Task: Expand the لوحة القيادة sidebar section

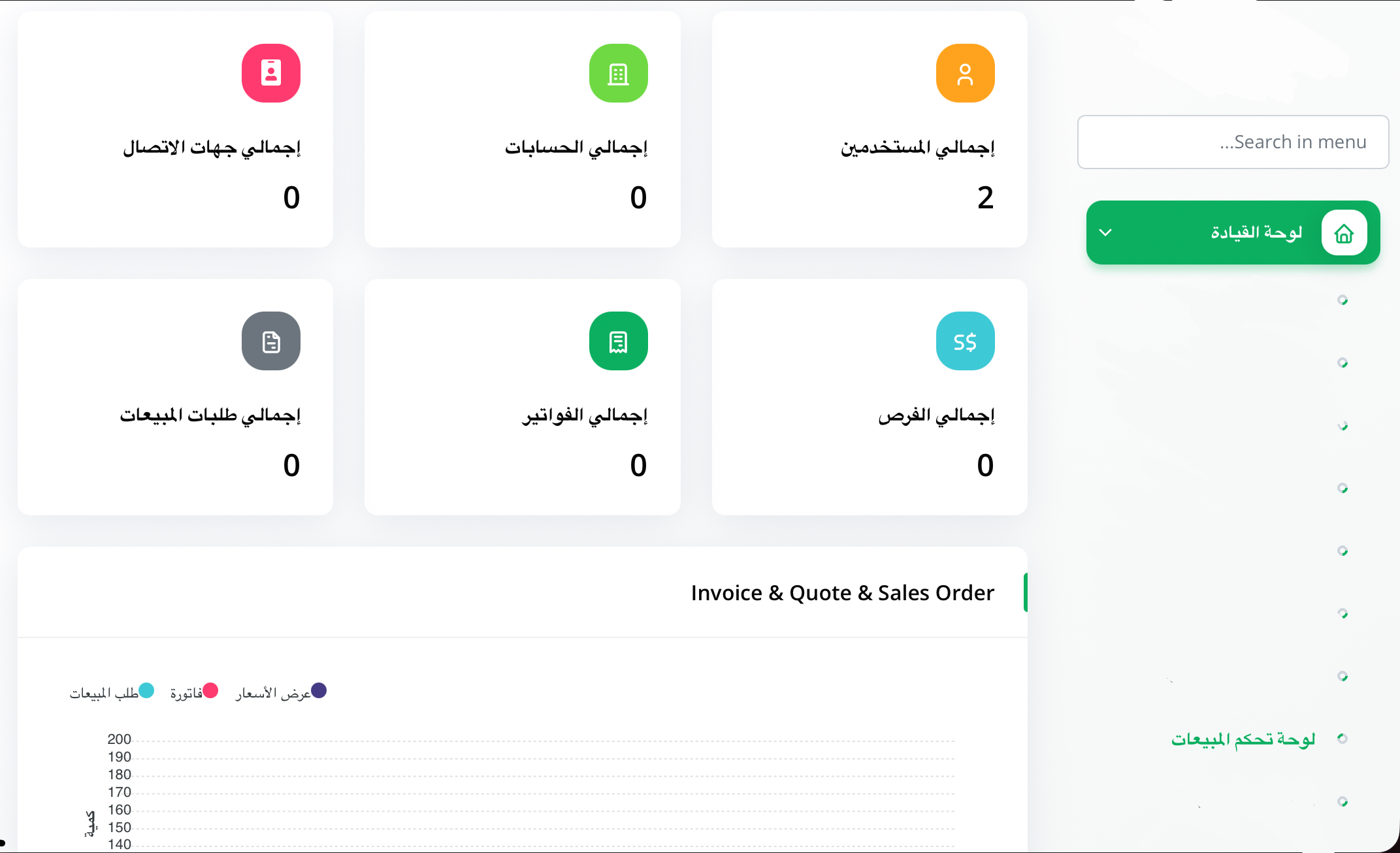Action: pyautogui.click(x=1233, y=233)
